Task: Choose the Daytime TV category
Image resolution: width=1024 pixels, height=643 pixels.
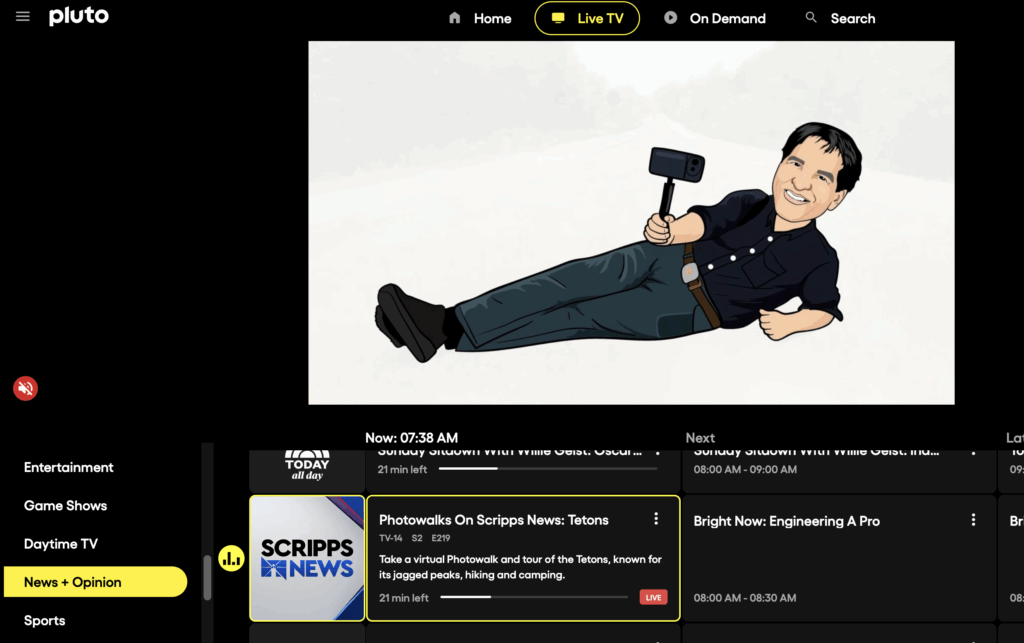Action: (x=61, y=544)
